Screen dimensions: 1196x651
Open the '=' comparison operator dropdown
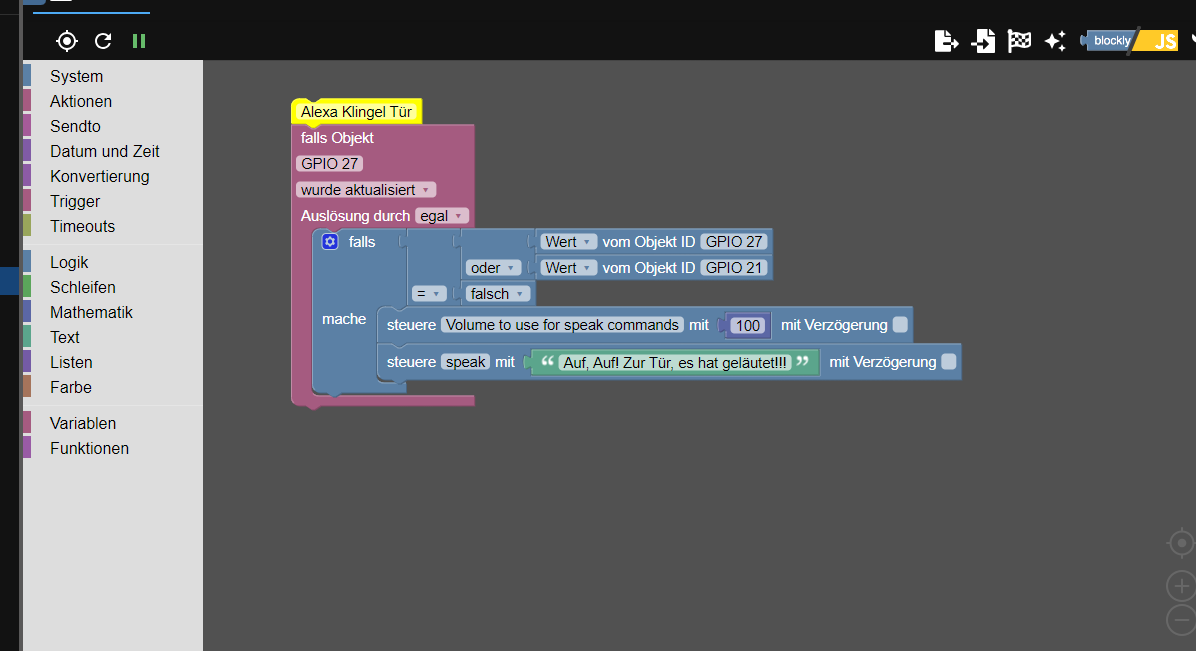click(x=429, y=294)
